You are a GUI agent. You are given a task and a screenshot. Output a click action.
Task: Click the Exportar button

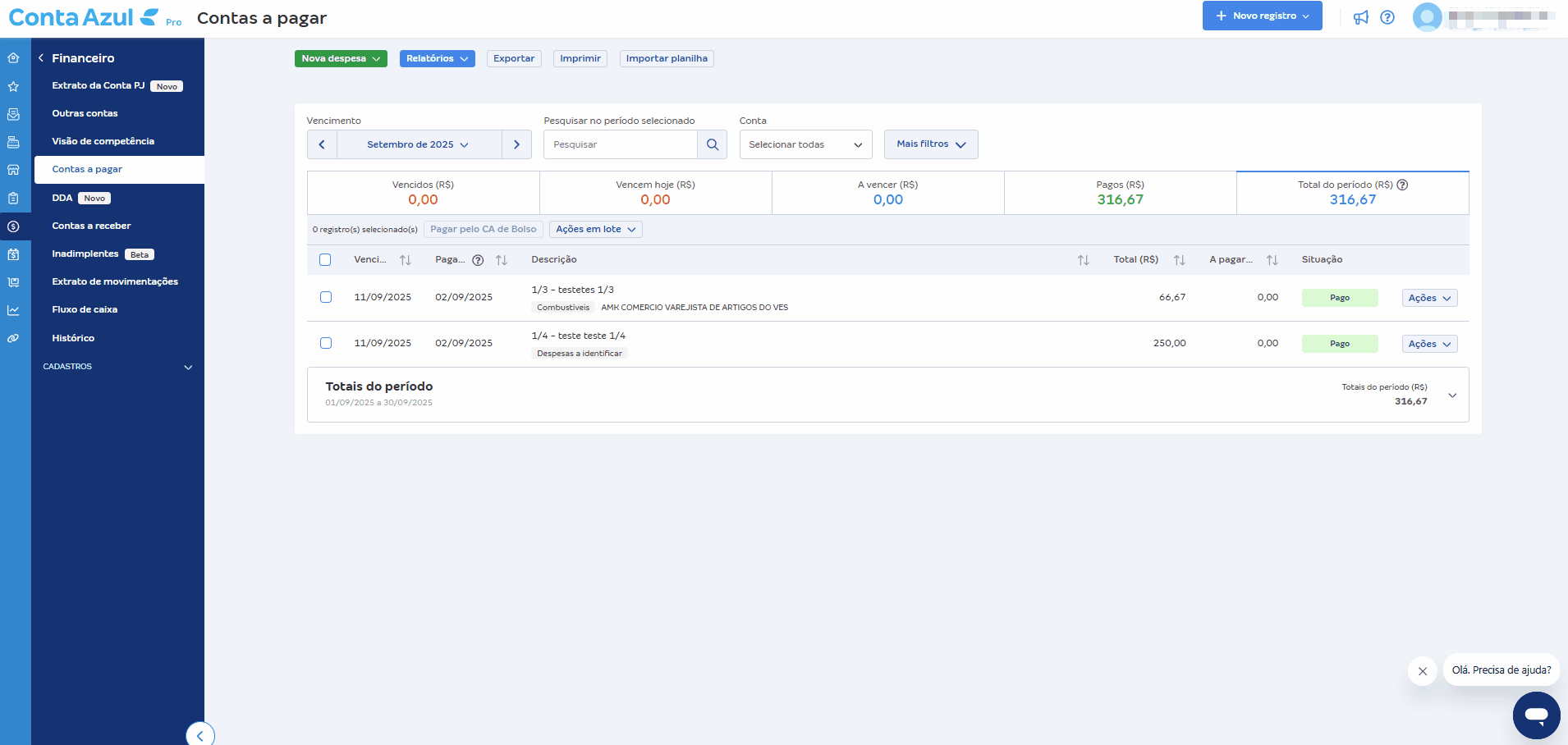pos(514,58)
